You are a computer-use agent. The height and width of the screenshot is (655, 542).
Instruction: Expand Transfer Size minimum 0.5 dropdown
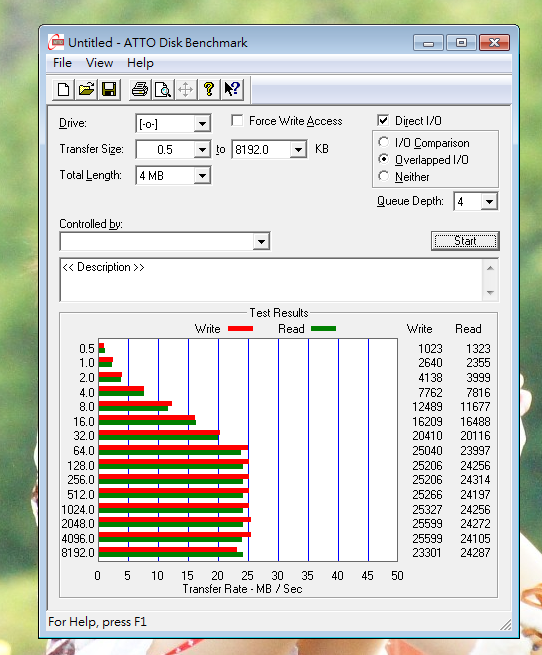202,150
